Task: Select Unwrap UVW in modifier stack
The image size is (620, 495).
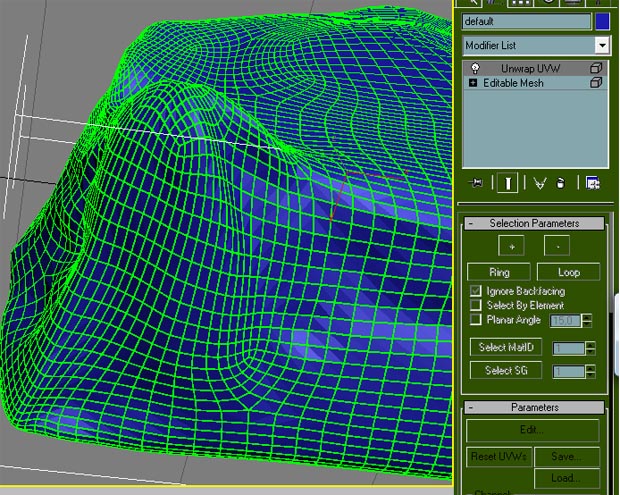Action: [x=530, y=68]
